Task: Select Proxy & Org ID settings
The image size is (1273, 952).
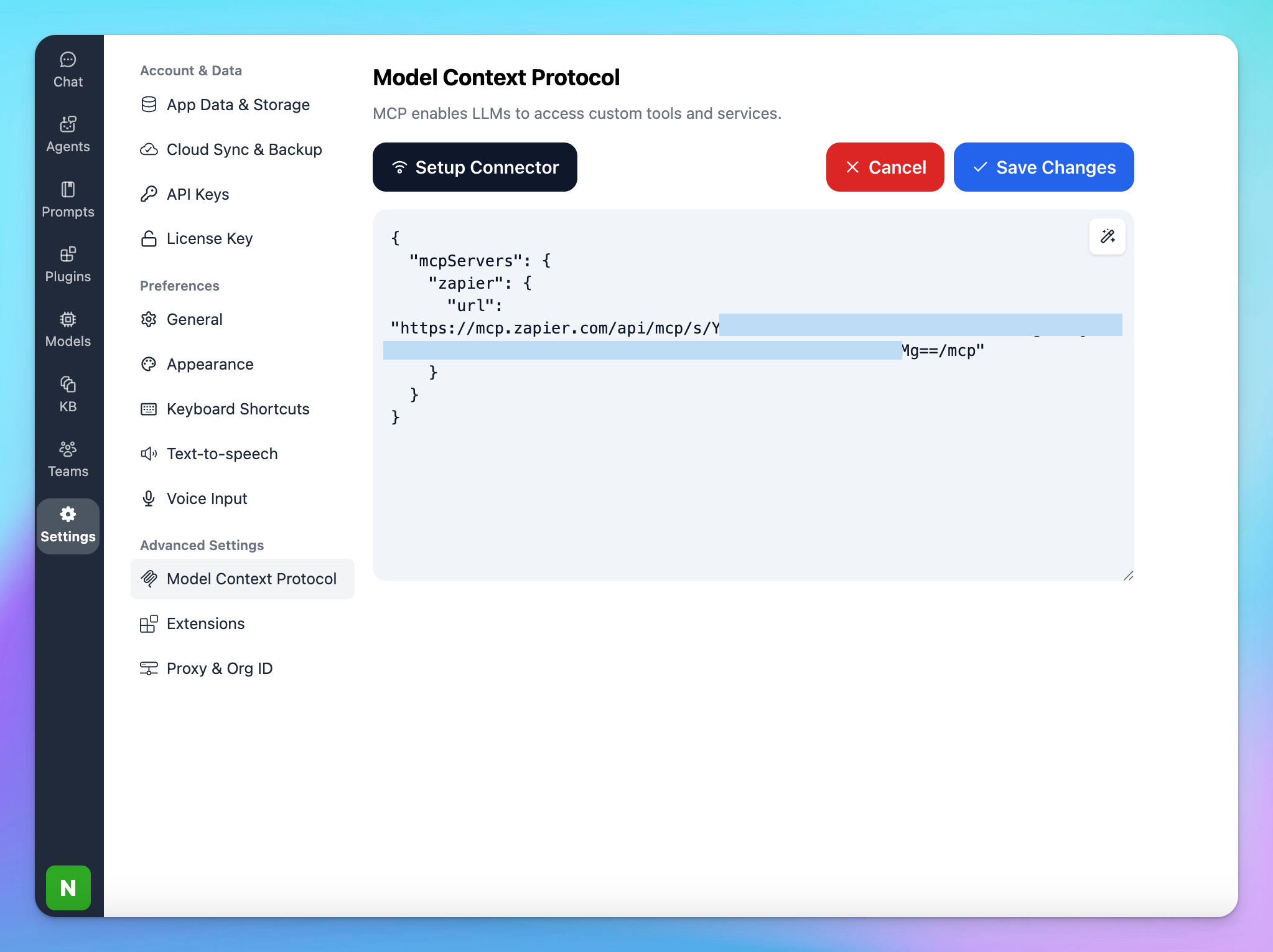Action: [219, 668]
